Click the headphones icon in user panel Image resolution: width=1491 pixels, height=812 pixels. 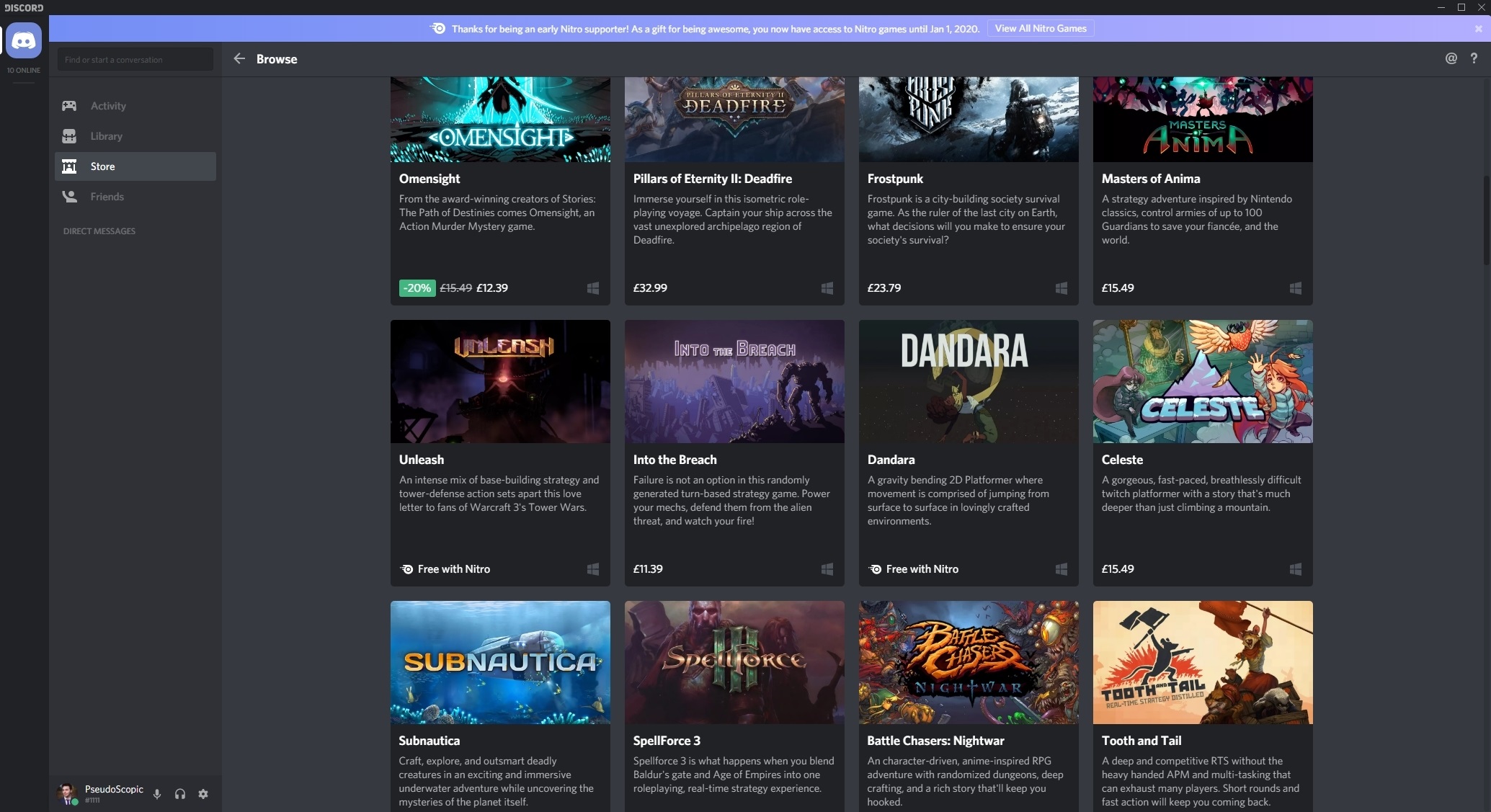tap(180, 793)
